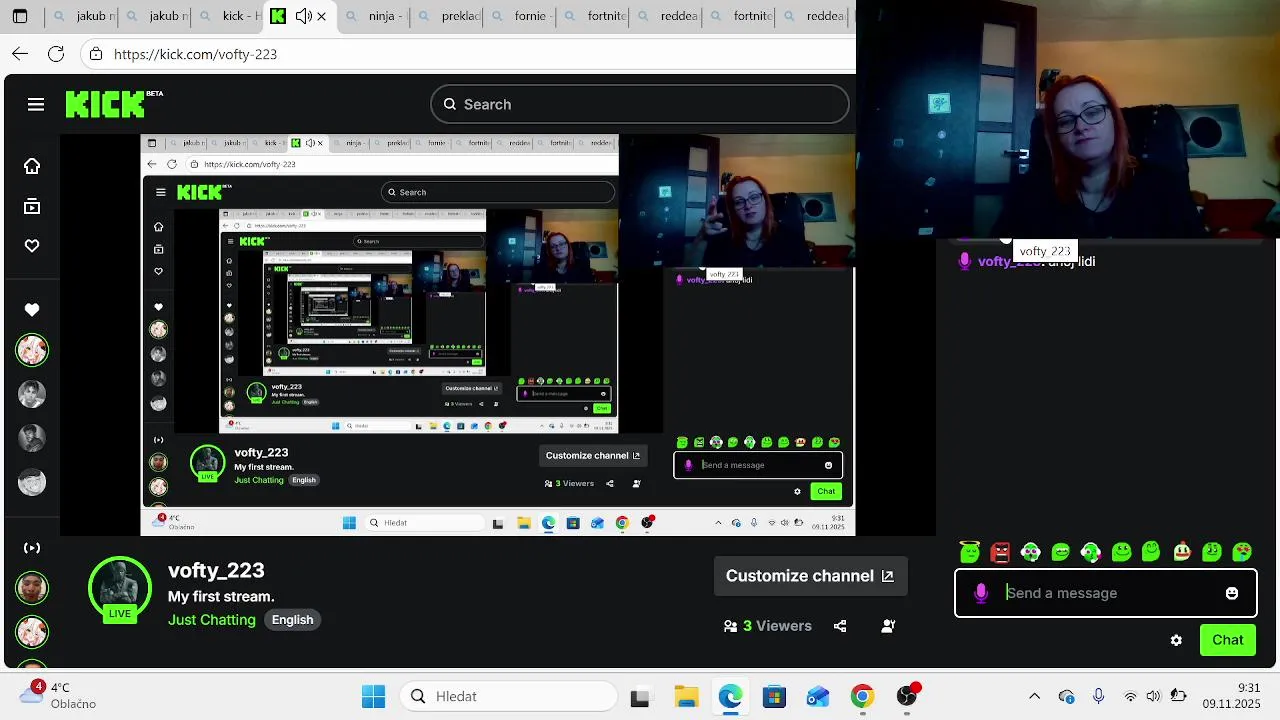Insert the heart-eyes crying emote
This screenshot has width=1280, height=720.
(1242, 552)
